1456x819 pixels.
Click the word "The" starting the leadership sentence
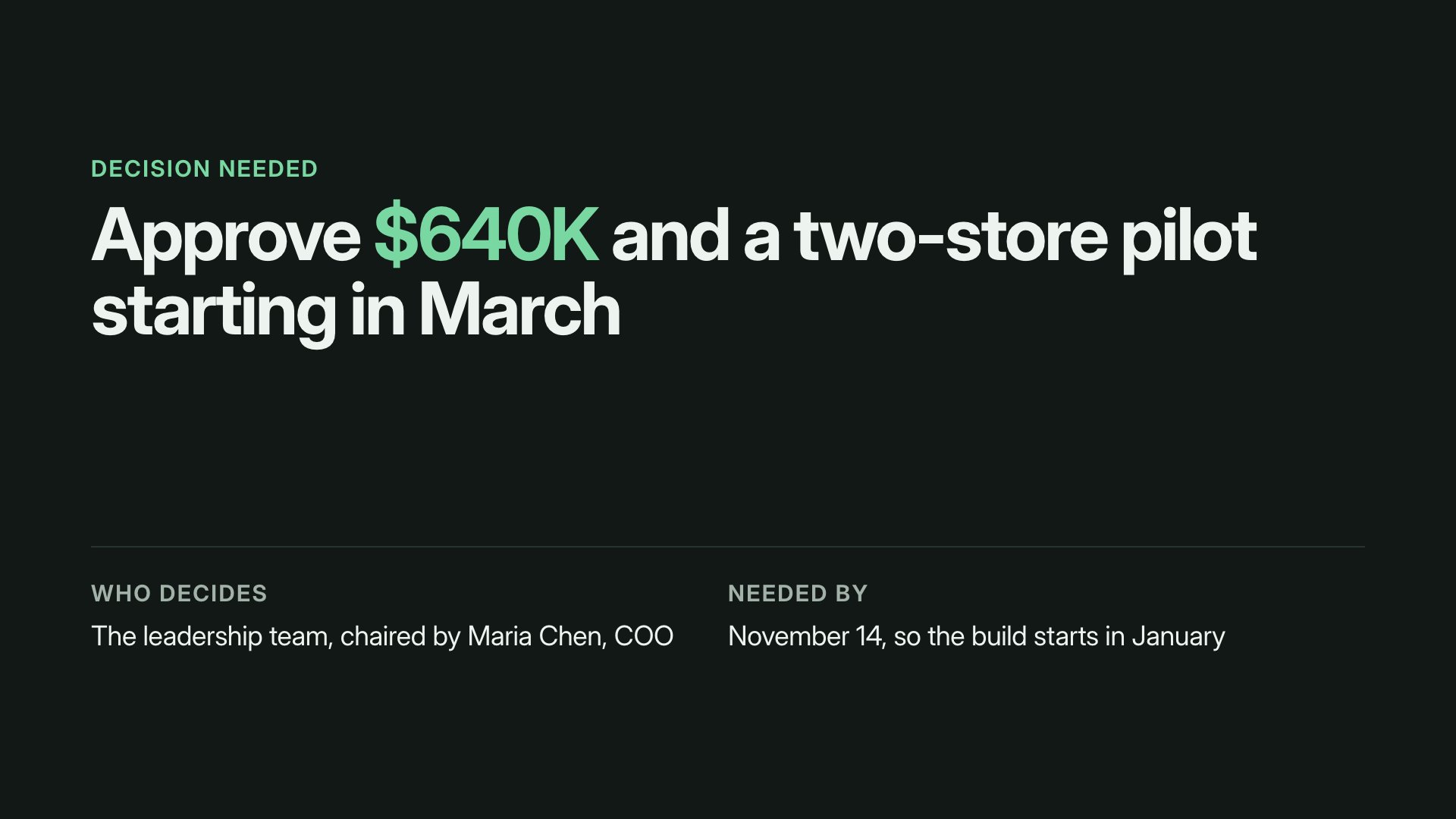click(113, 636)
